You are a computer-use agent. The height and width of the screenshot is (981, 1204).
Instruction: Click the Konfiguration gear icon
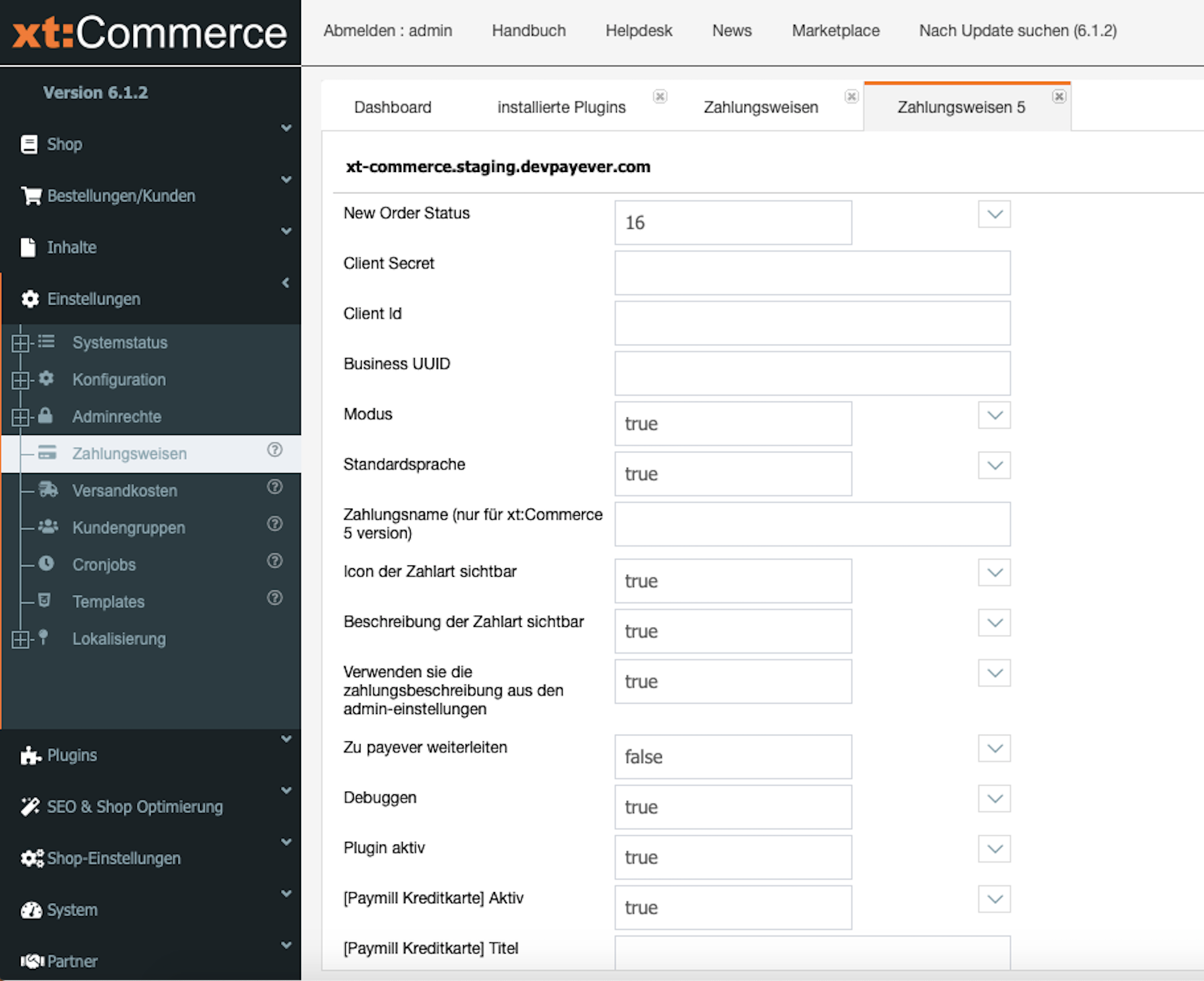tap(46, 379)
